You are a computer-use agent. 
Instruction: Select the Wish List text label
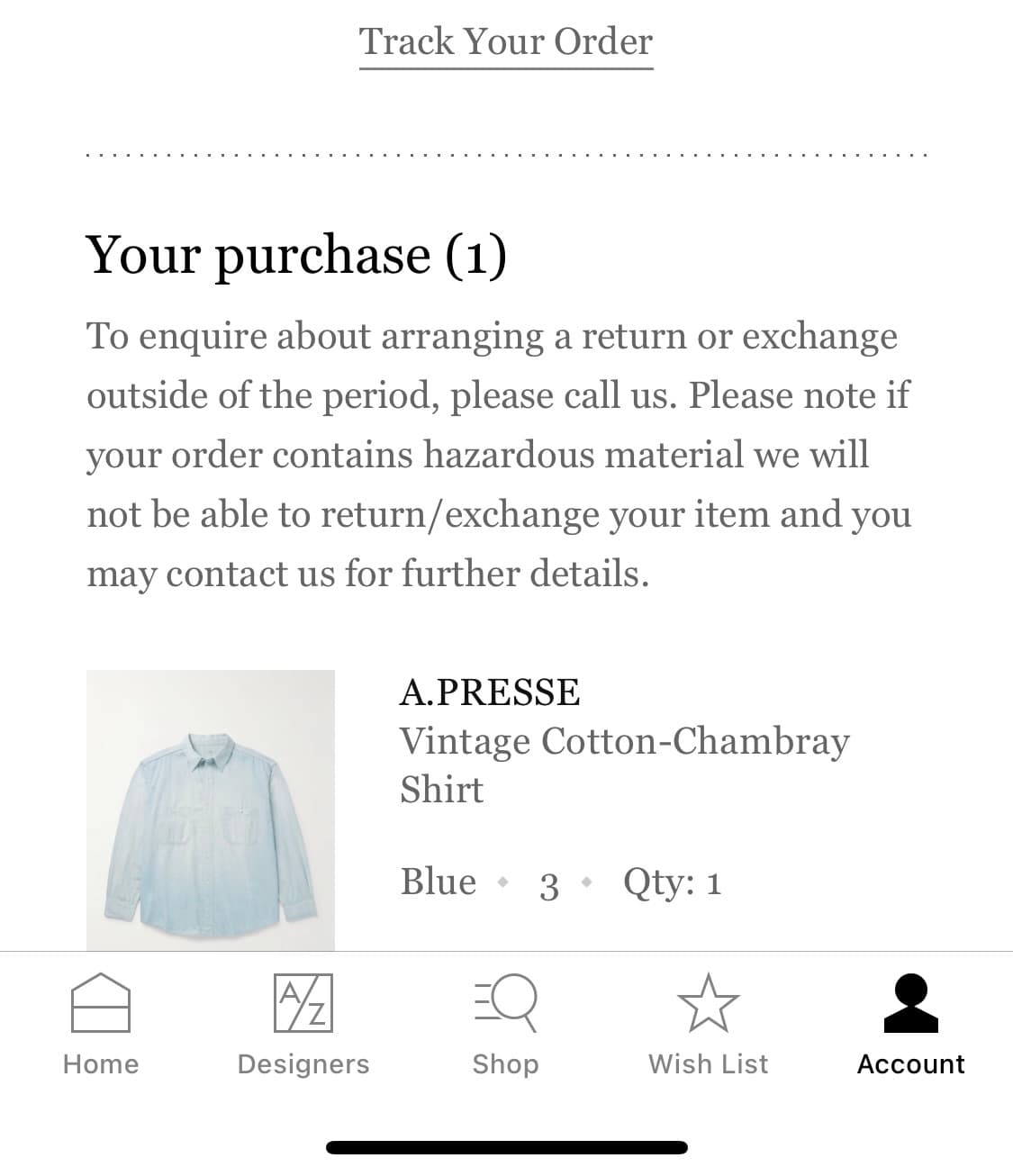708,1064
